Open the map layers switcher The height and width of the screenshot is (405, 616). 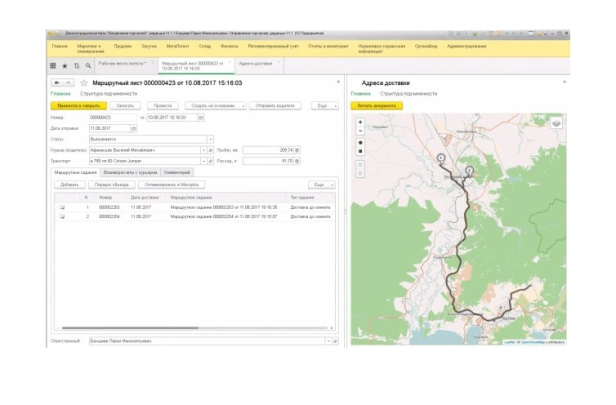point(557,124)
